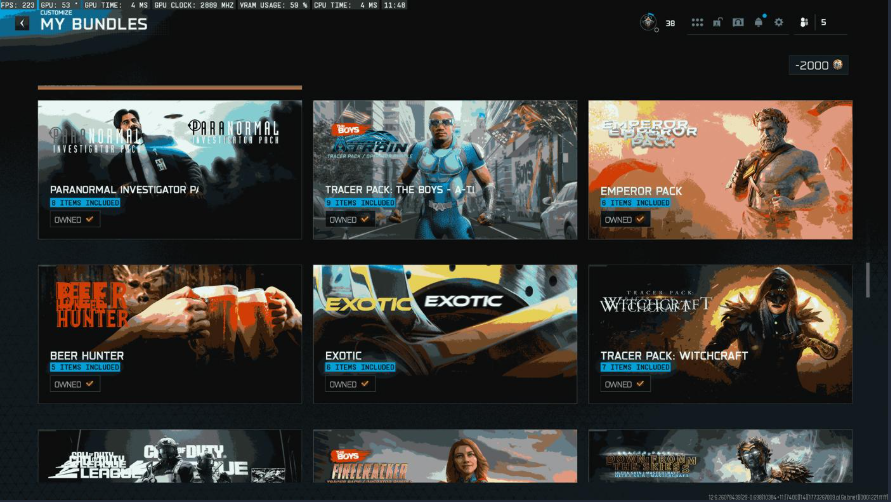Screen dimensions: 891x502
Task: Open the player emblem profile icon
Action: pos(648,22)
